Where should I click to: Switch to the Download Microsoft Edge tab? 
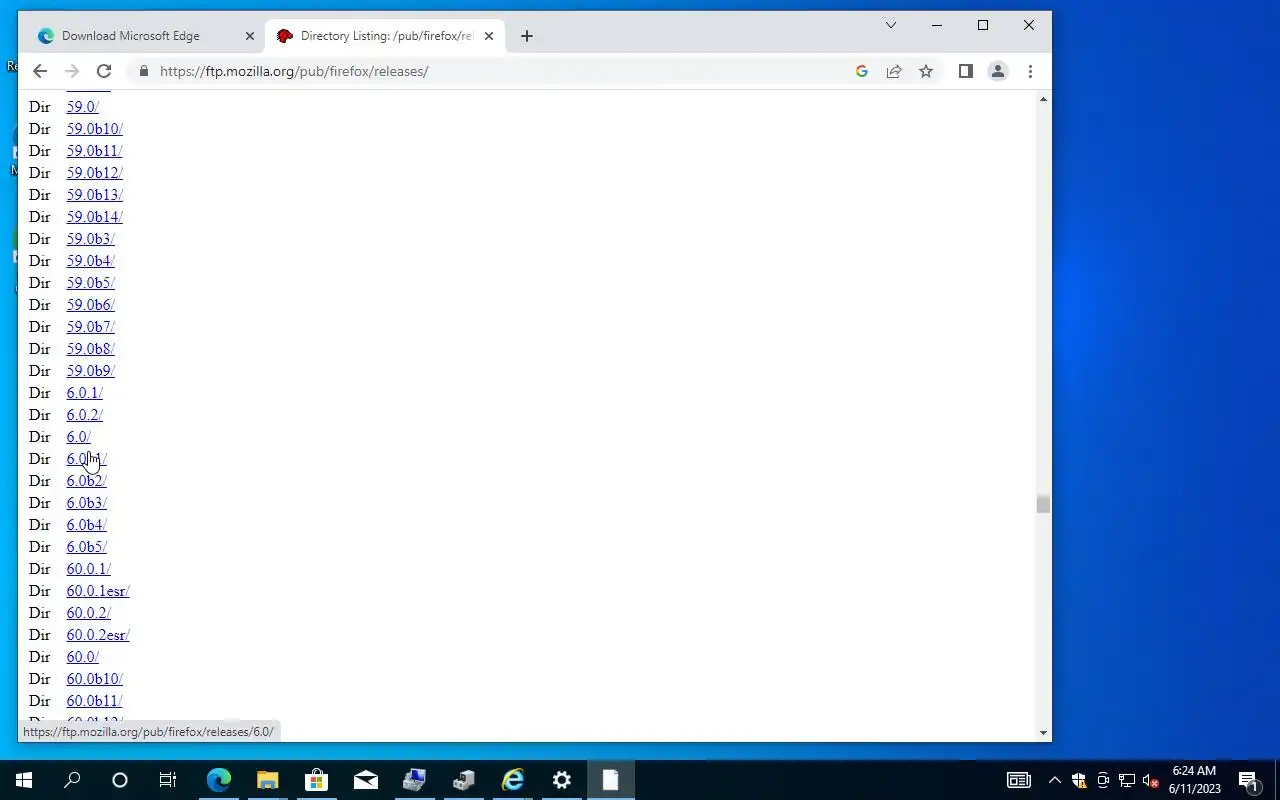pyautogui.click(x=145, y=36)
